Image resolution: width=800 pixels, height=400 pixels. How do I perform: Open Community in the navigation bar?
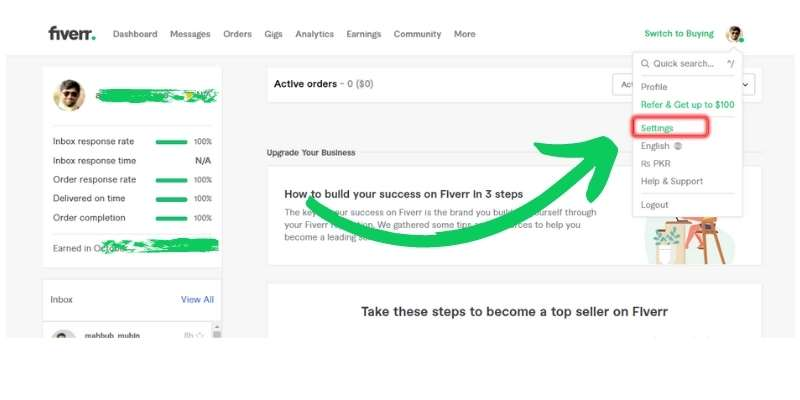tap(417, 34)
